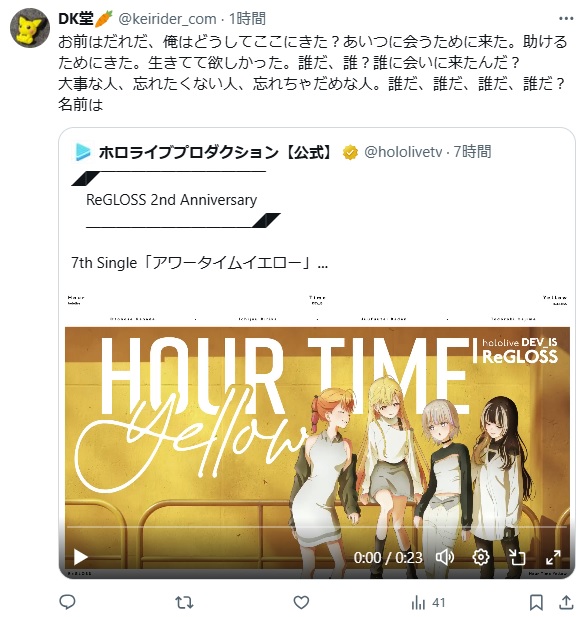
Task: Open DK堂's Pichu profile avatar
Action: pos(30,28)
